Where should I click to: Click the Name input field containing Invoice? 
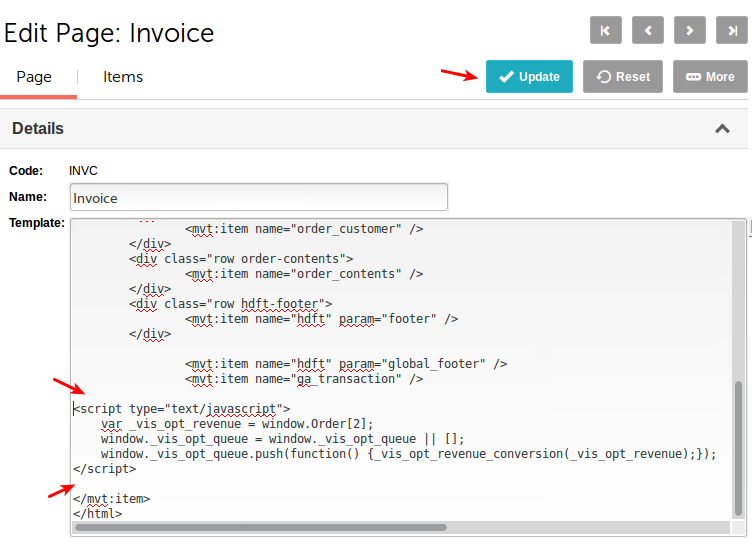(259, 197)
